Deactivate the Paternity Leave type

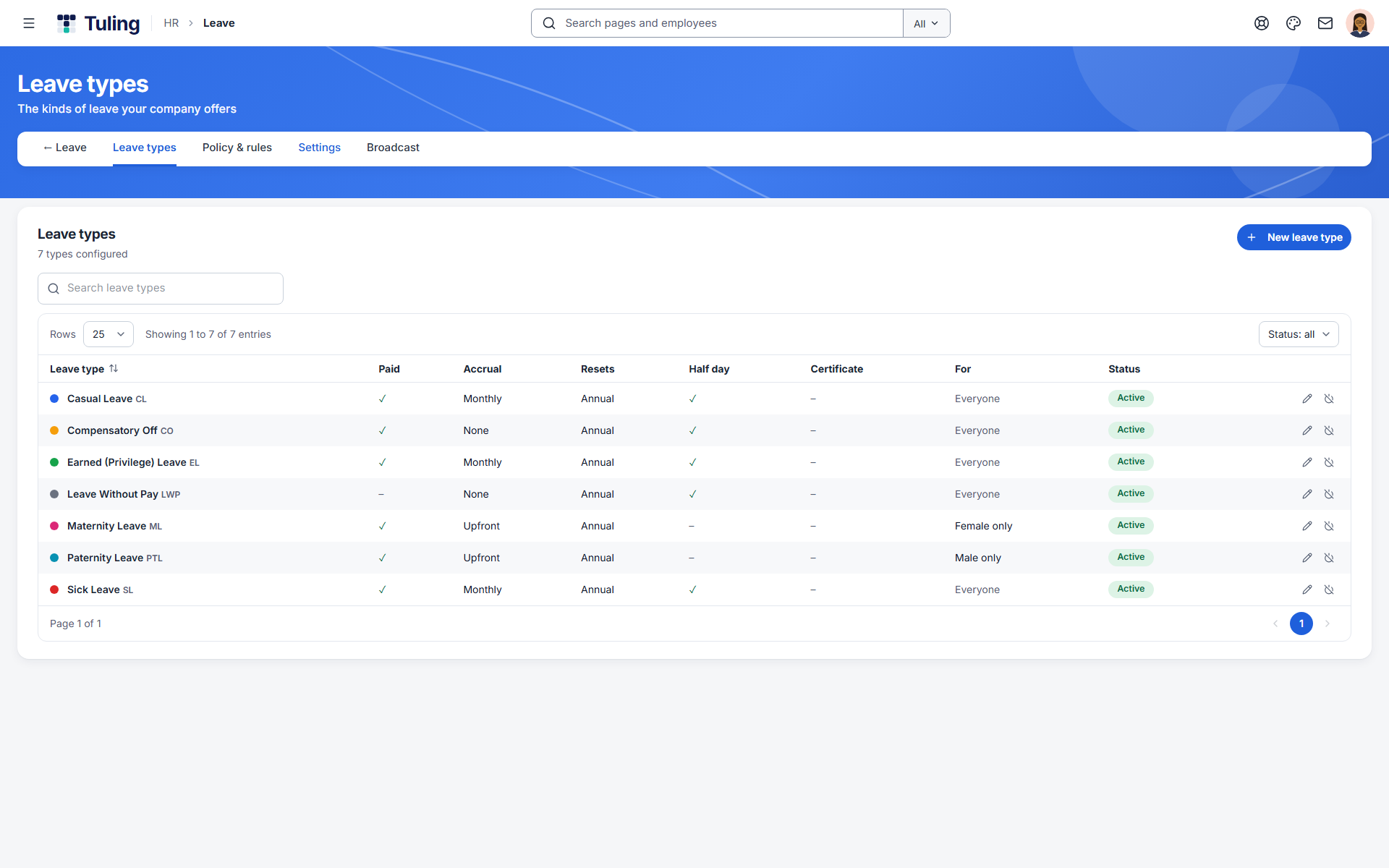(1329, 558)
